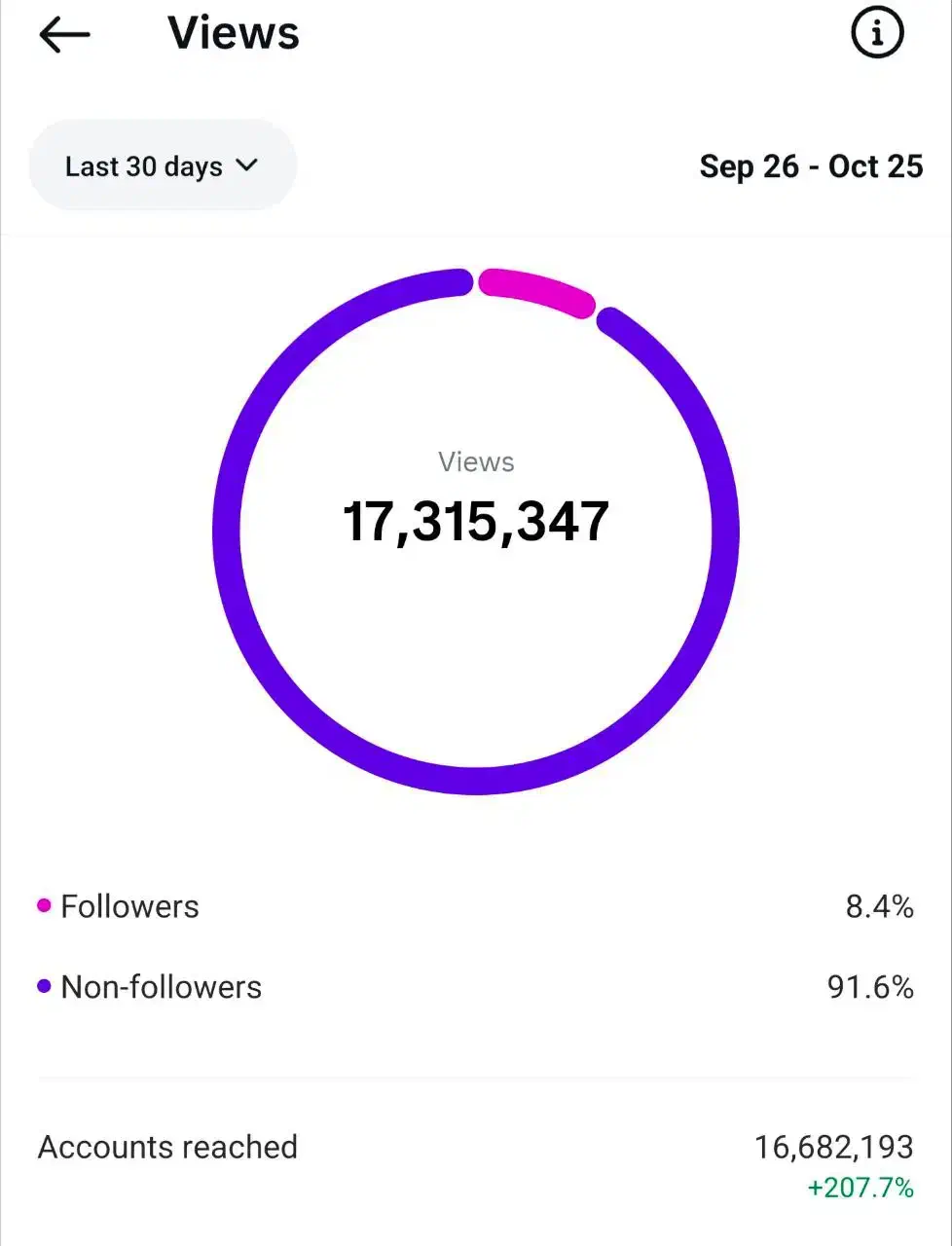Viewport: 952px width, 1246px height.
Task: Click the green +207.7% change indicator
Action: point(860,1188)
